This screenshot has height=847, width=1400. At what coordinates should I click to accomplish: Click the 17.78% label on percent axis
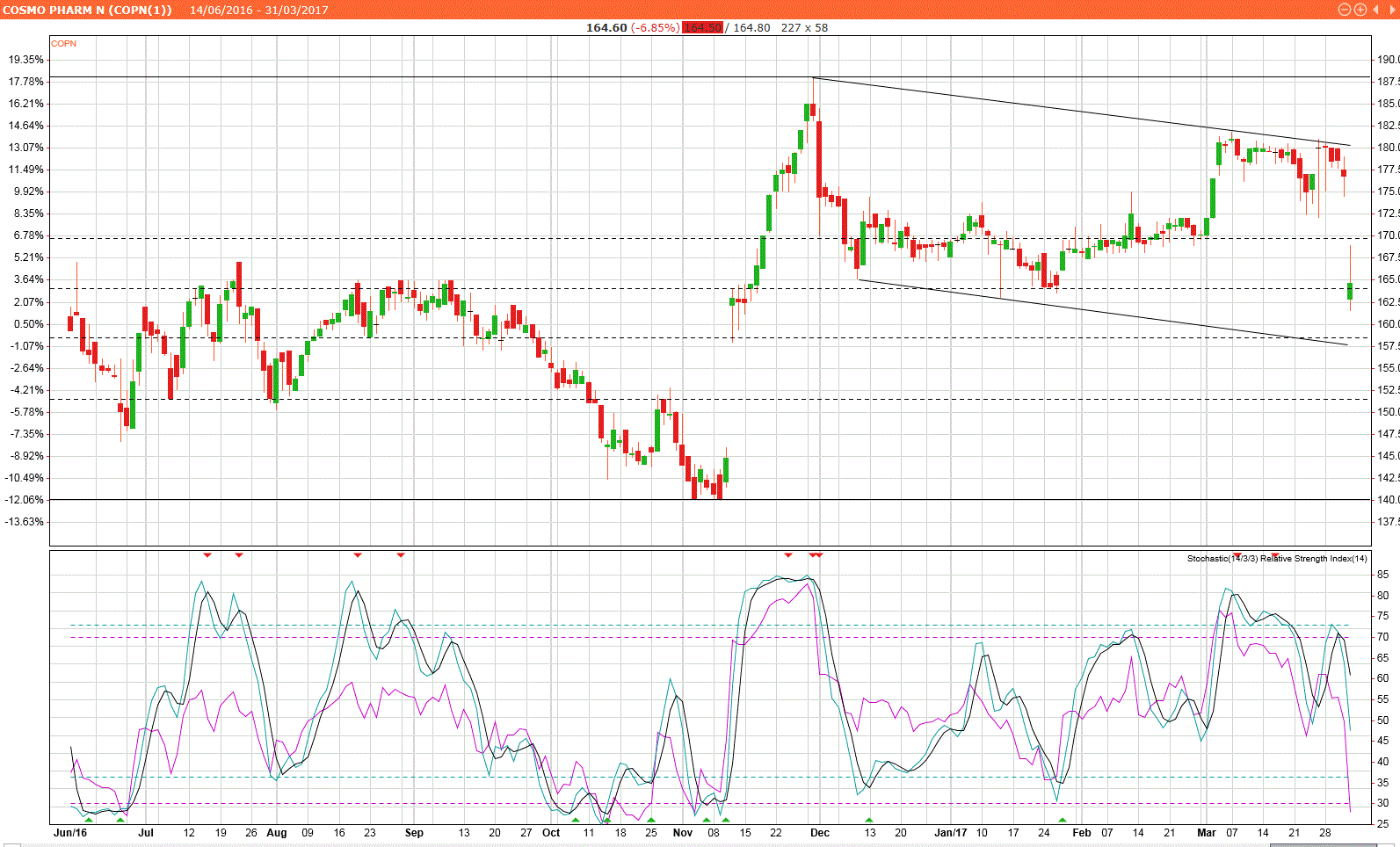click(x=26, y=82)
